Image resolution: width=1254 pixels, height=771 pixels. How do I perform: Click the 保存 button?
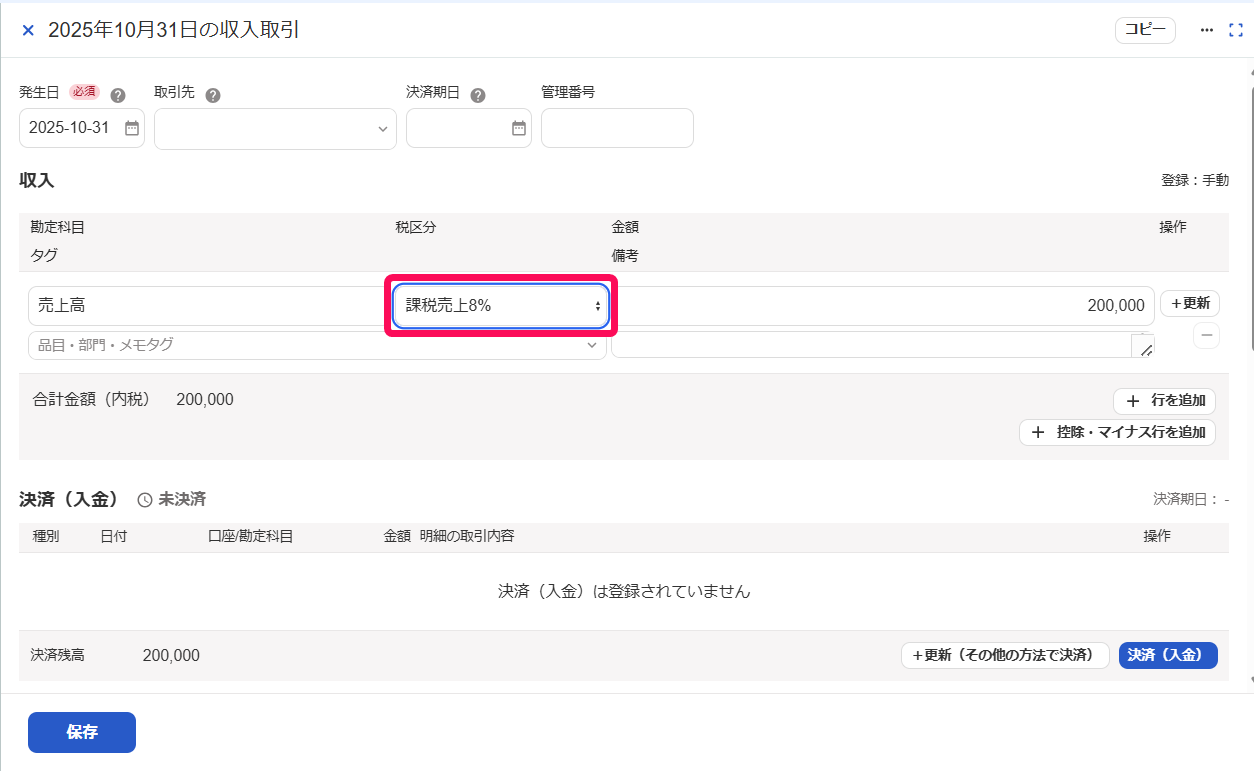[82, 732]
